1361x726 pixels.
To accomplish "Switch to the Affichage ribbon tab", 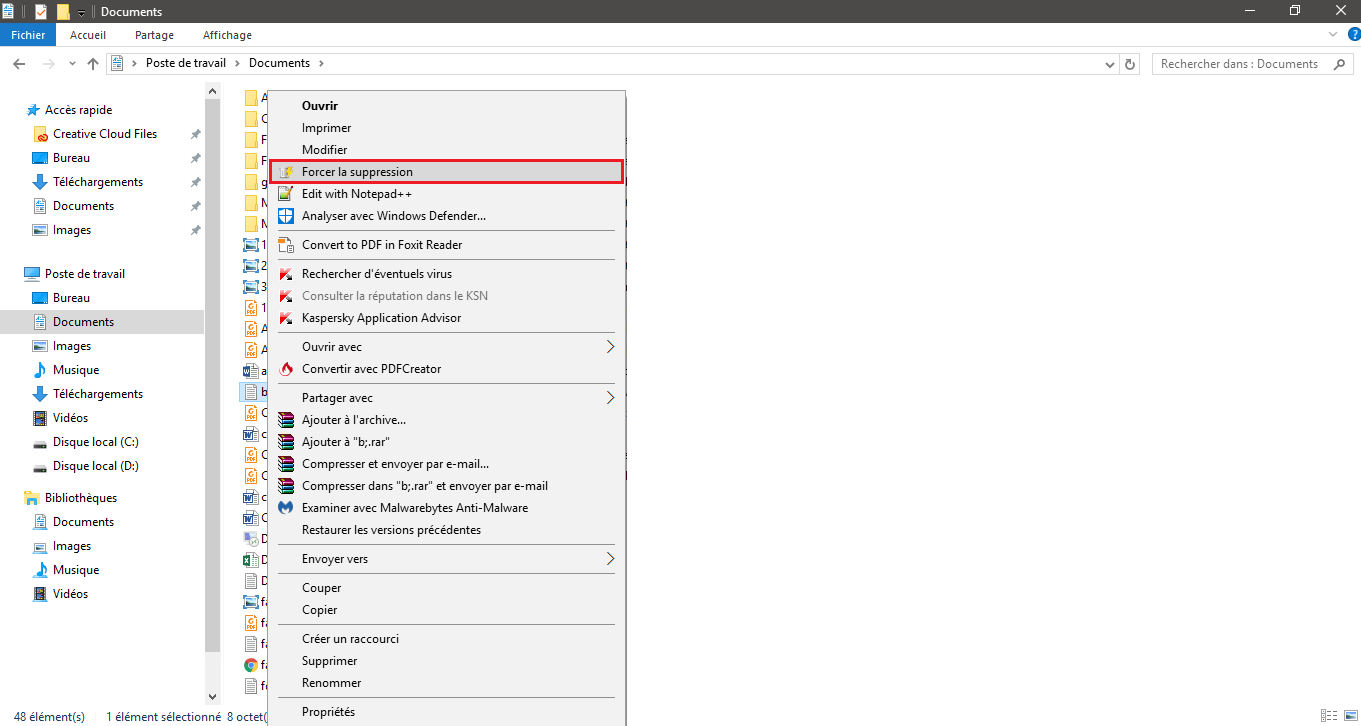I will (x=227, y=35).
